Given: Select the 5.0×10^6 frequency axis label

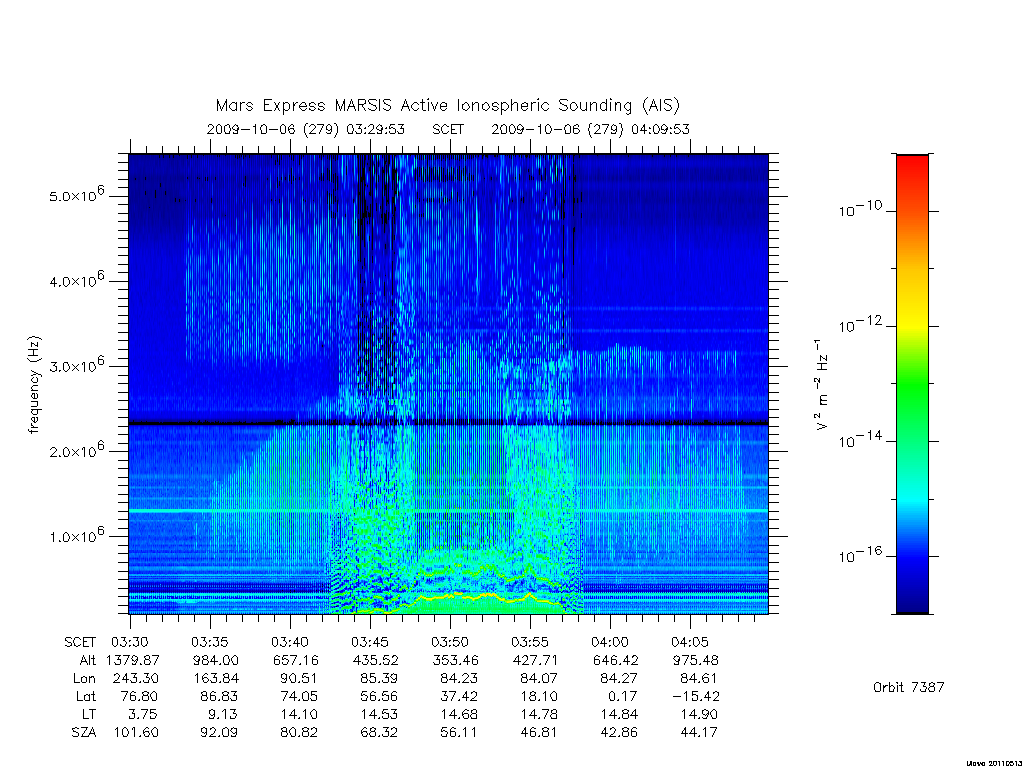Looking at the screenshot, I should pyautogui.click(x=76, y=195).
